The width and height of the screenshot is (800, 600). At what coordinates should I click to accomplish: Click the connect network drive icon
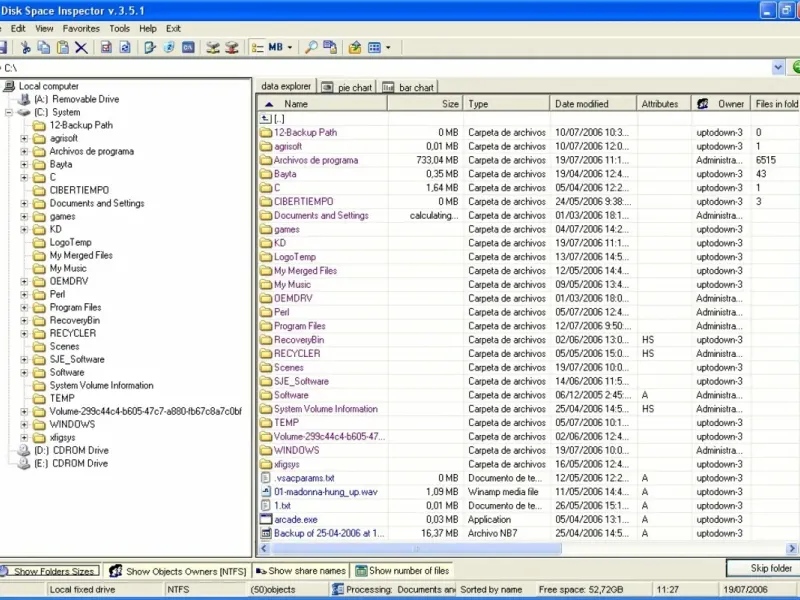tap(213, 47)
